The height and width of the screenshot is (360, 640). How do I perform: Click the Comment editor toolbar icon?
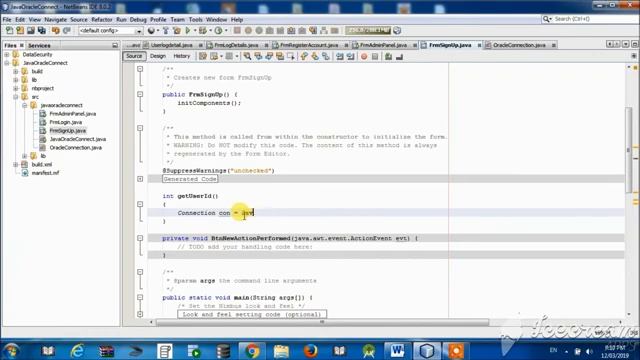point(388,56)
